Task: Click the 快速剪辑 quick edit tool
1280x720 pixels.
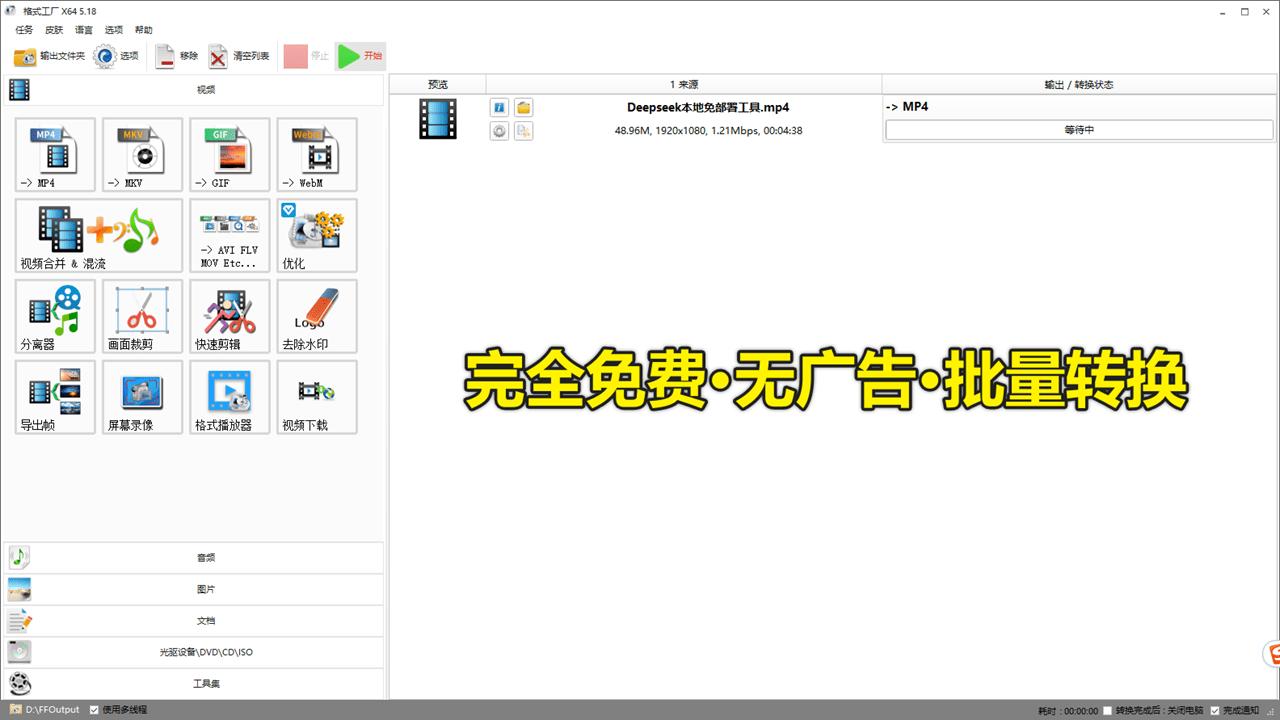Action: [229, 316]
